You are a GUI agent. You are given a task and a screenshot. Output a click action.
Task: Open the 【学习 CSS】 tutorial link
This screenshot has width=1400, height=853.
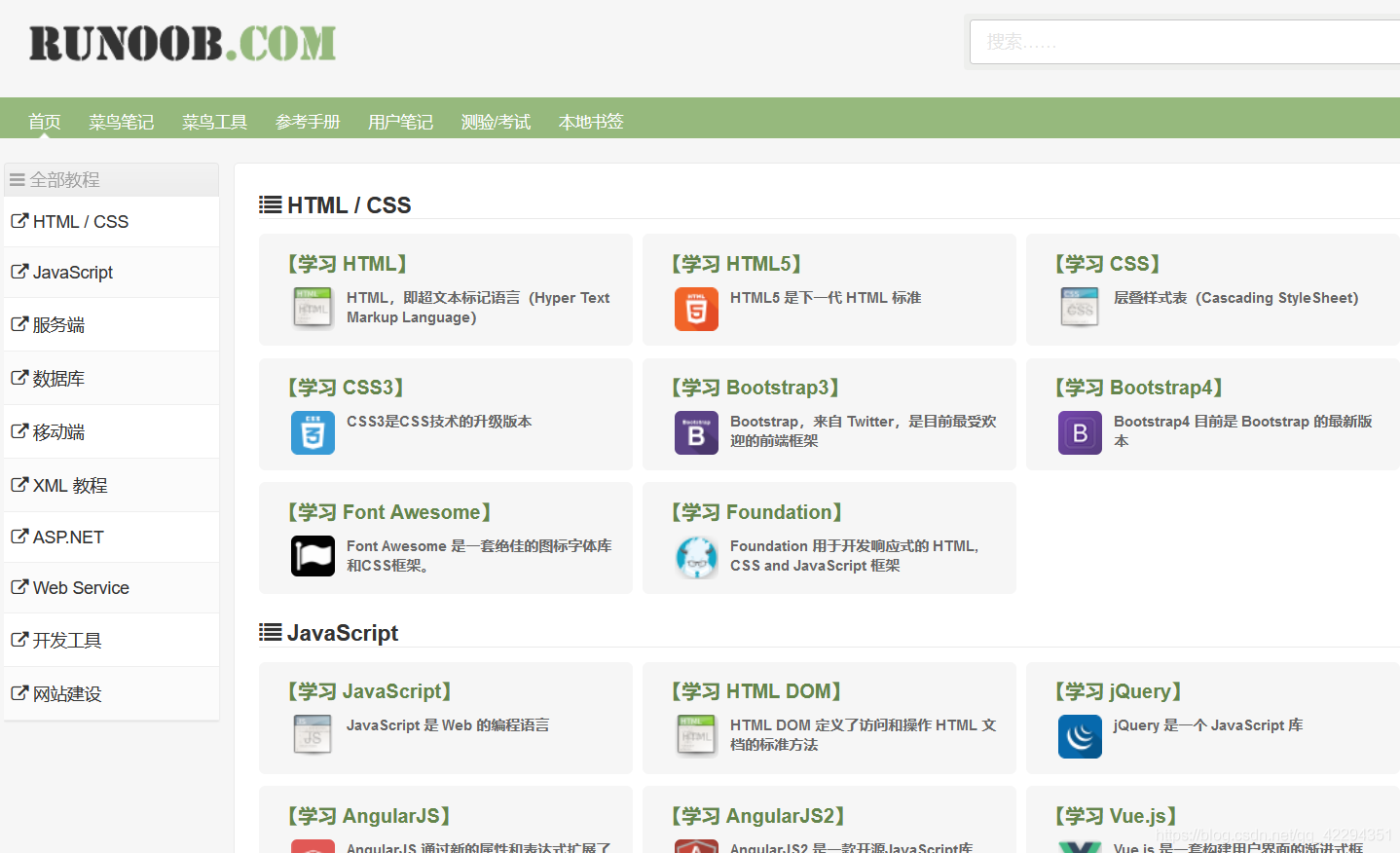click(1107, 264)
